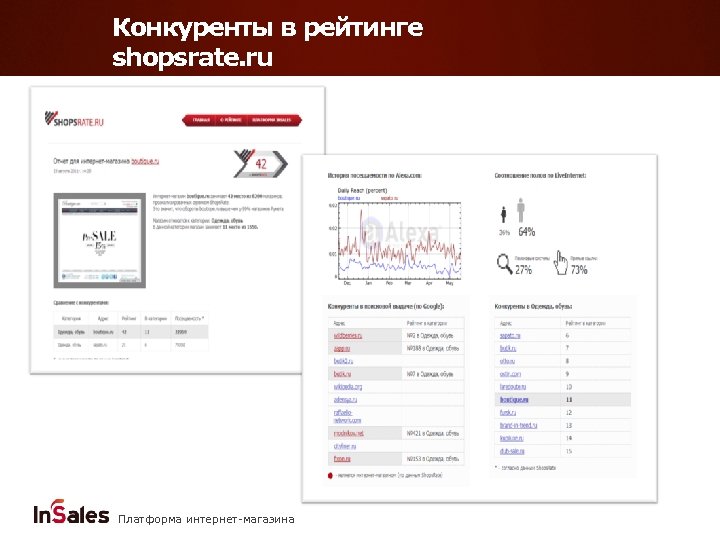This screenshot has height=540, width=720.
Task: Click the pointing hand direct-links icon 73%
Action: click(560, 263)
